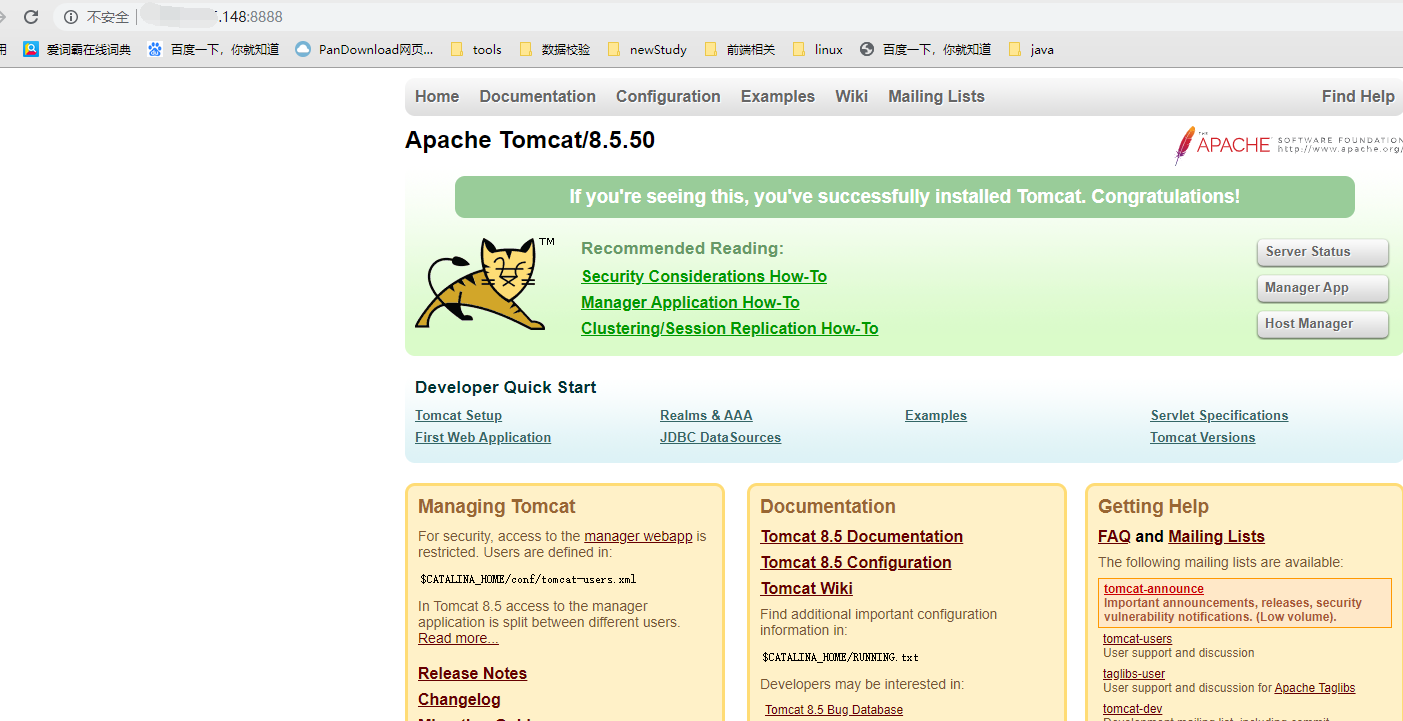Click the site info icon in address bar
This screenshot has height=721, width=1403.
click(x=71, y=17)
